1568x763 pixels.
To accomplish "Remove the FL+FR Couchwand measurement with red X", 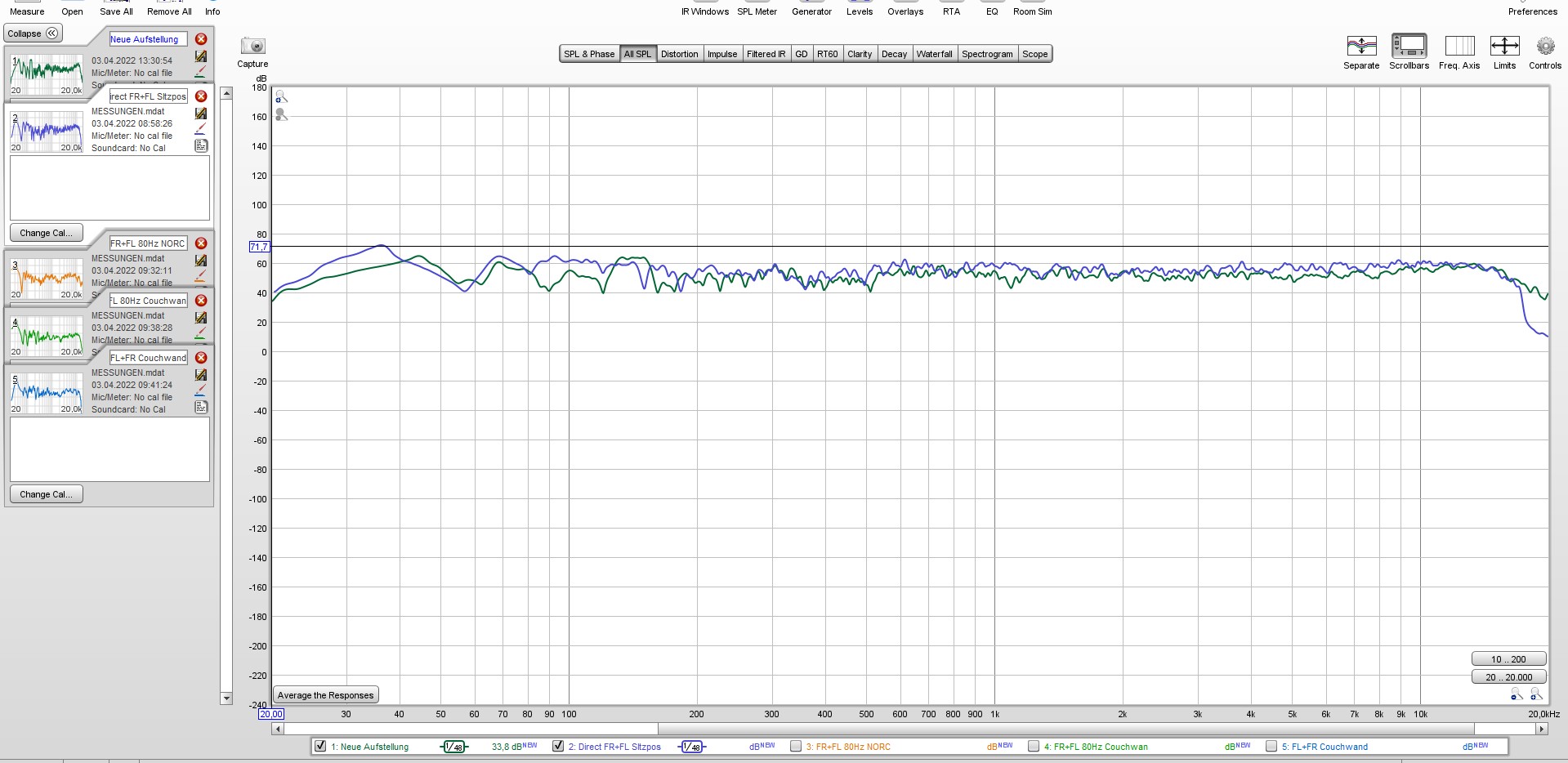I will [201, 358].
